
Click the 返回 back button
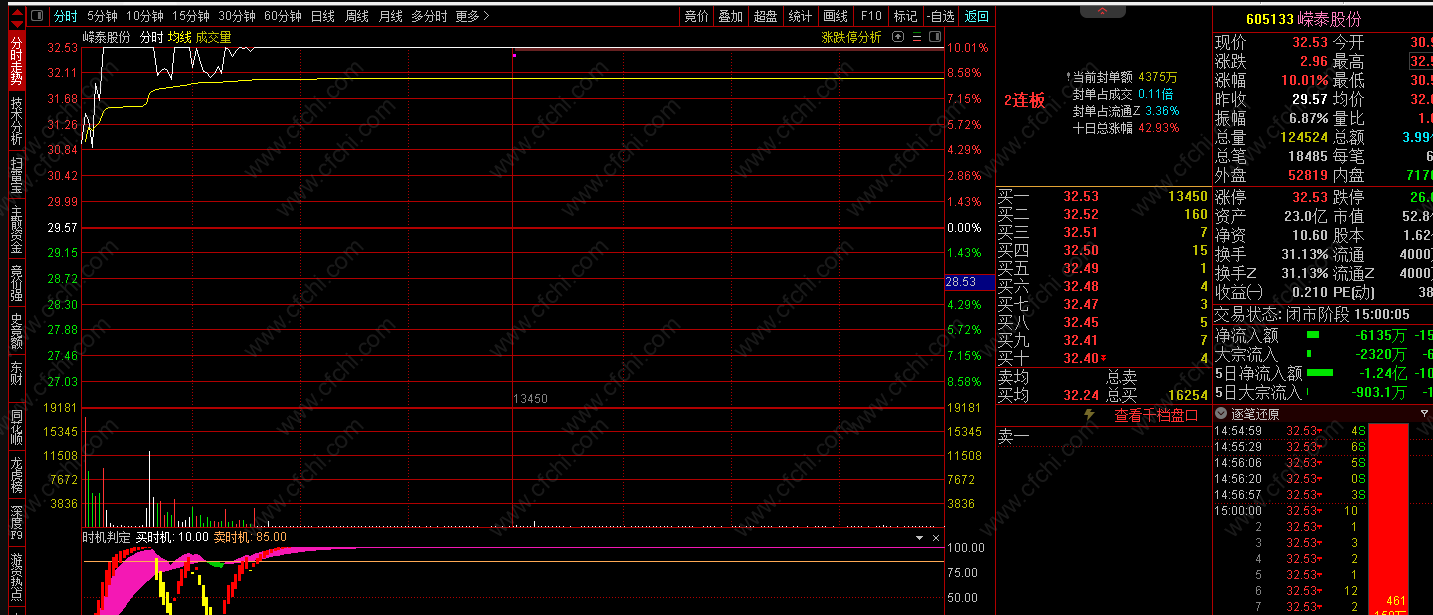pos(976,16)
